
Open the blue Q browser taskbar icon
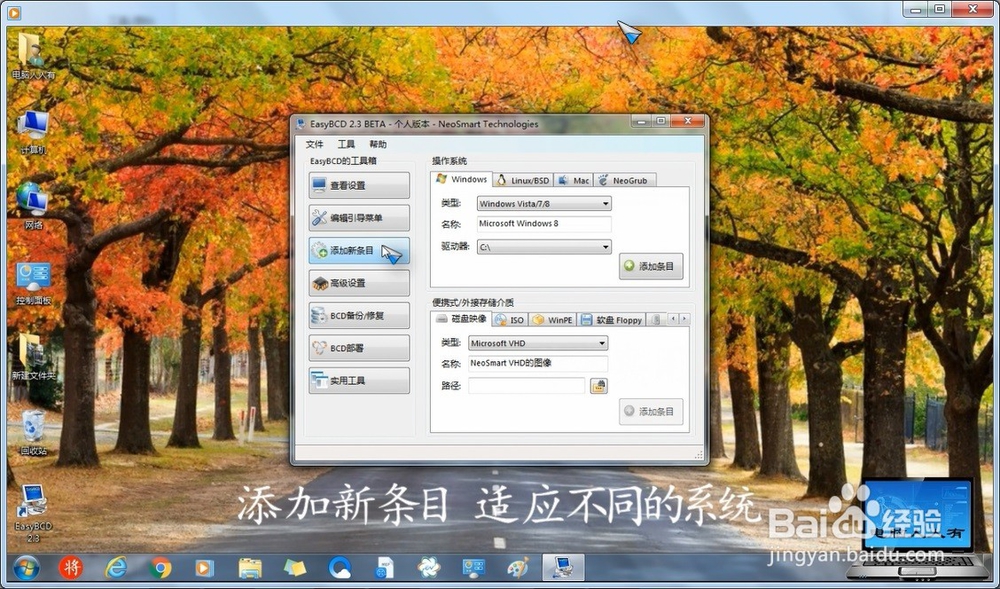[x=340, y=567]
